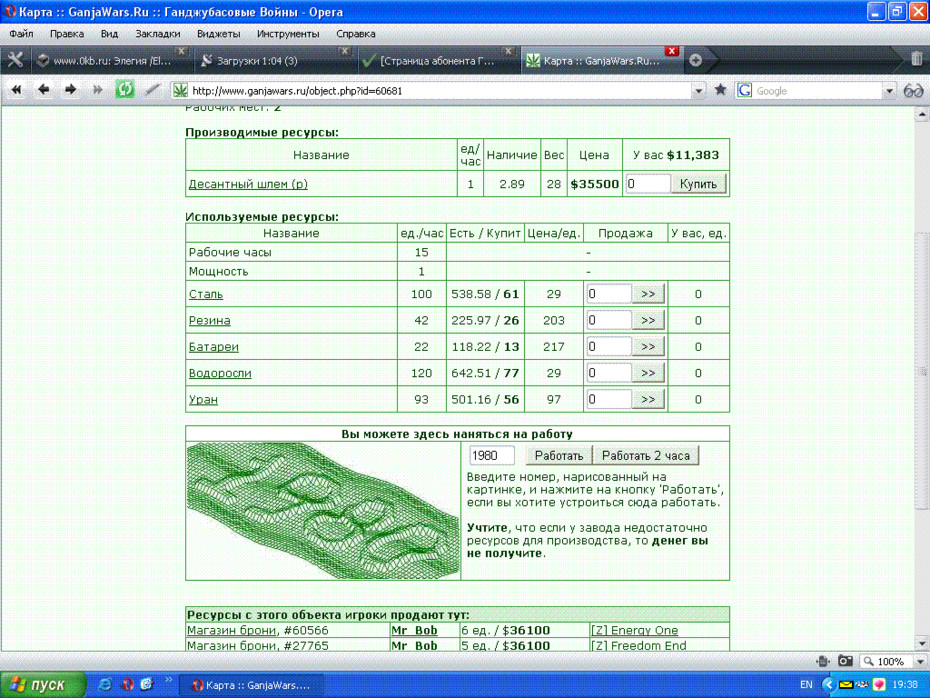Click the helmet purchase quantity field
The image size is (930, 698).
tap(648, 184)
